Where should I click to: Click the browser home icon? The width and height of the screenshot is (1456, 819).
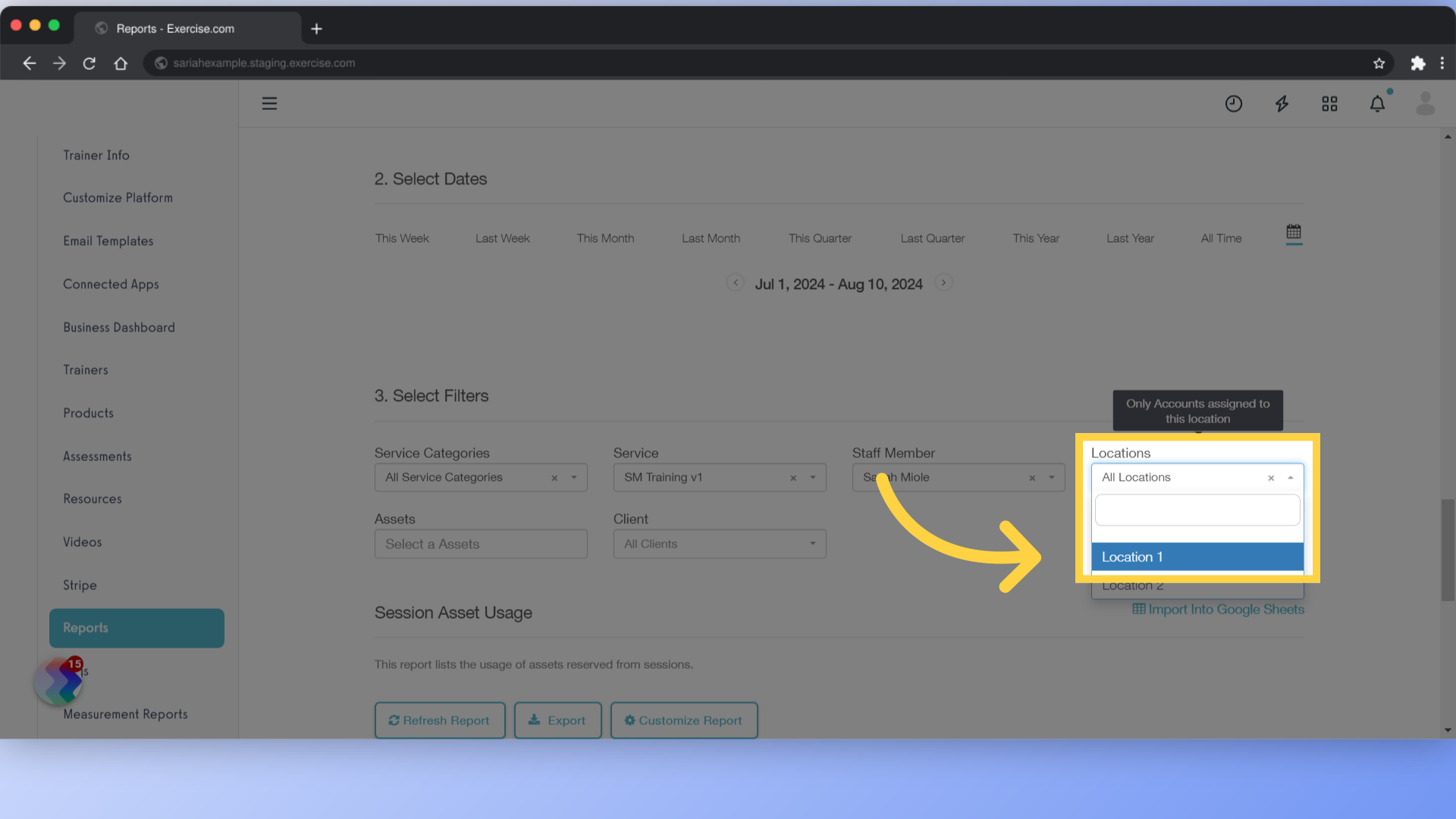(121, 64)
